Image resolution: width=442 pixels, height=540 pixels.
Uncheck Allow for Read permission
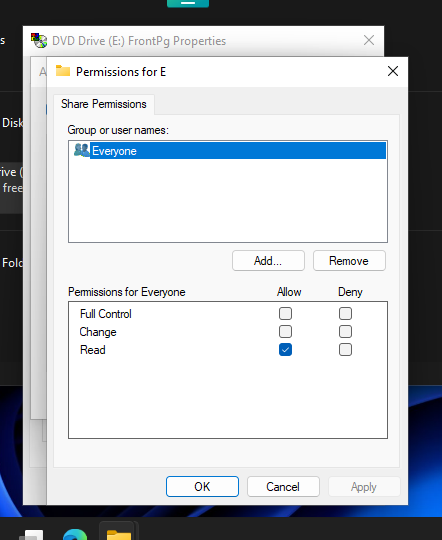[x=285, y=350]
